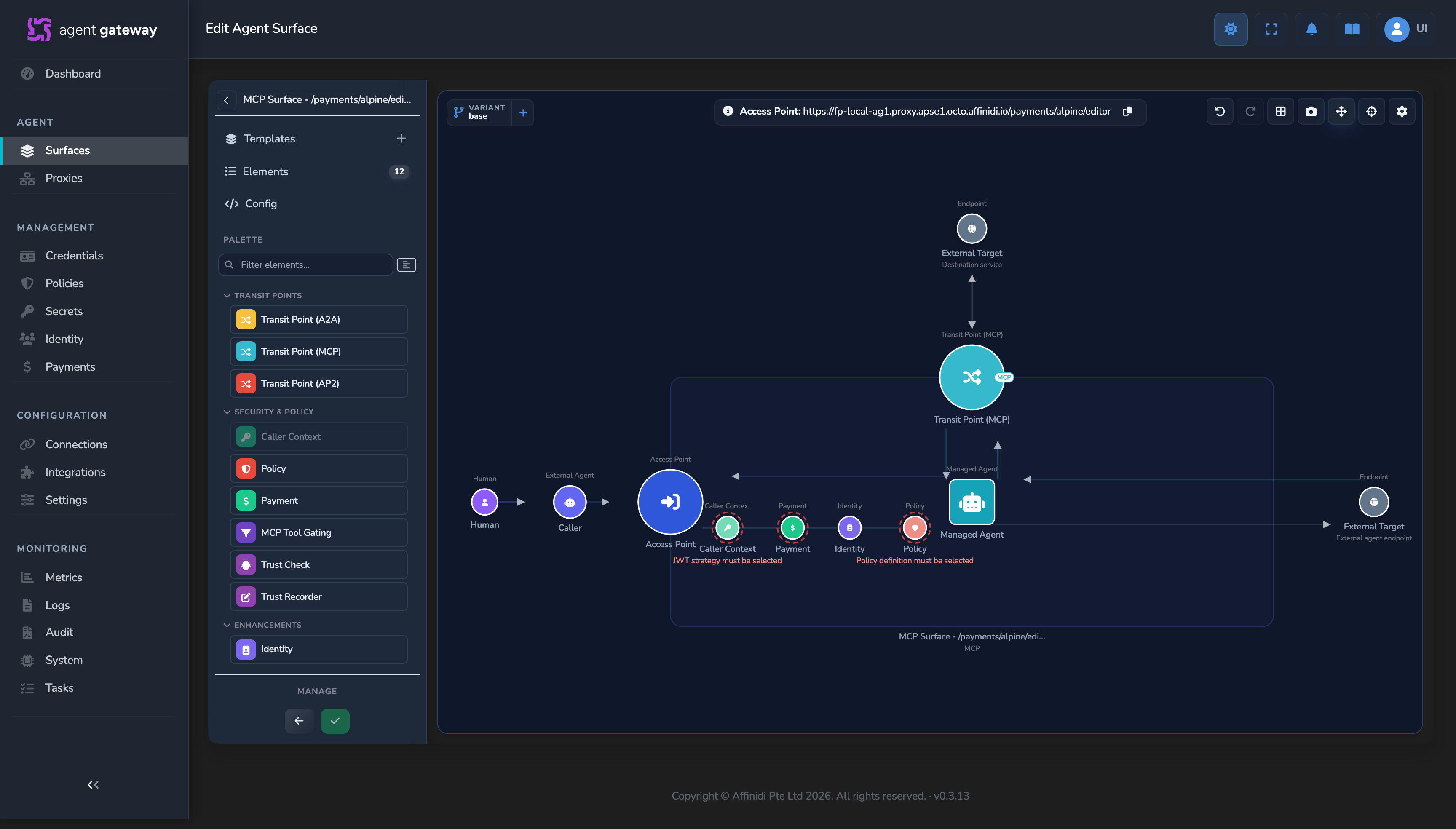Click the center-view crosshair icon

1372,111
